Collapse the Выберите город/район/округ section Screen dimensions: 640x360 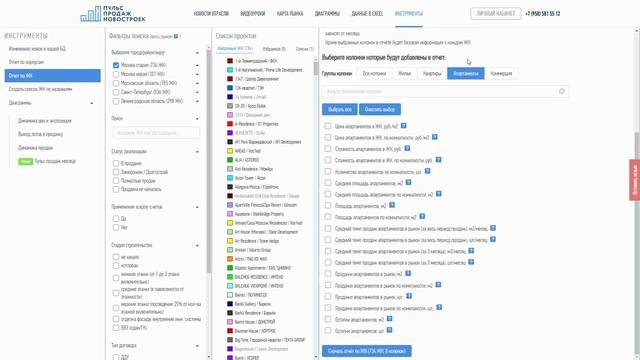click(197, 53)
